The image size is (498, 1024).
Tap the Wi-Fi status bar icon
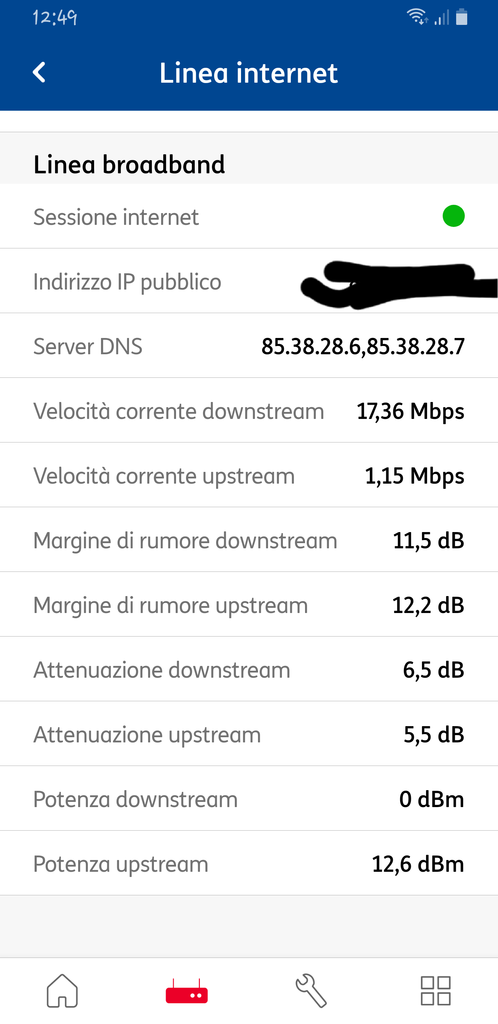pos(417,18)
